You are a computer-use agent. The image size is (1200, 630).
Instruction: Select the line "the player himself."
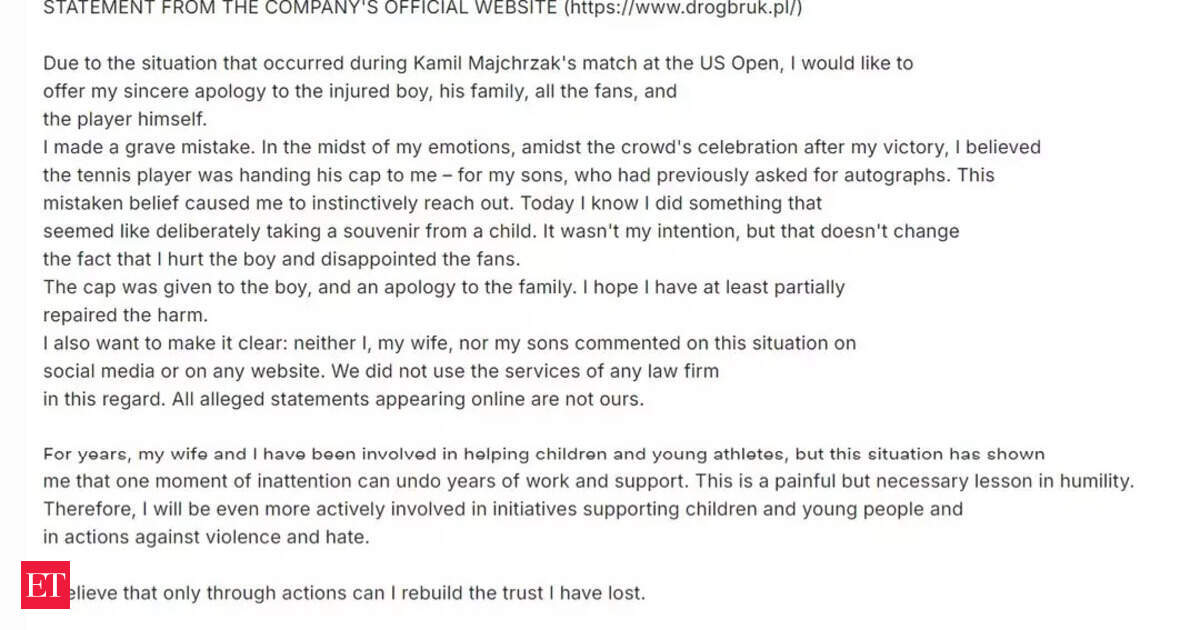pyautogui.click(x=124, y=119)
